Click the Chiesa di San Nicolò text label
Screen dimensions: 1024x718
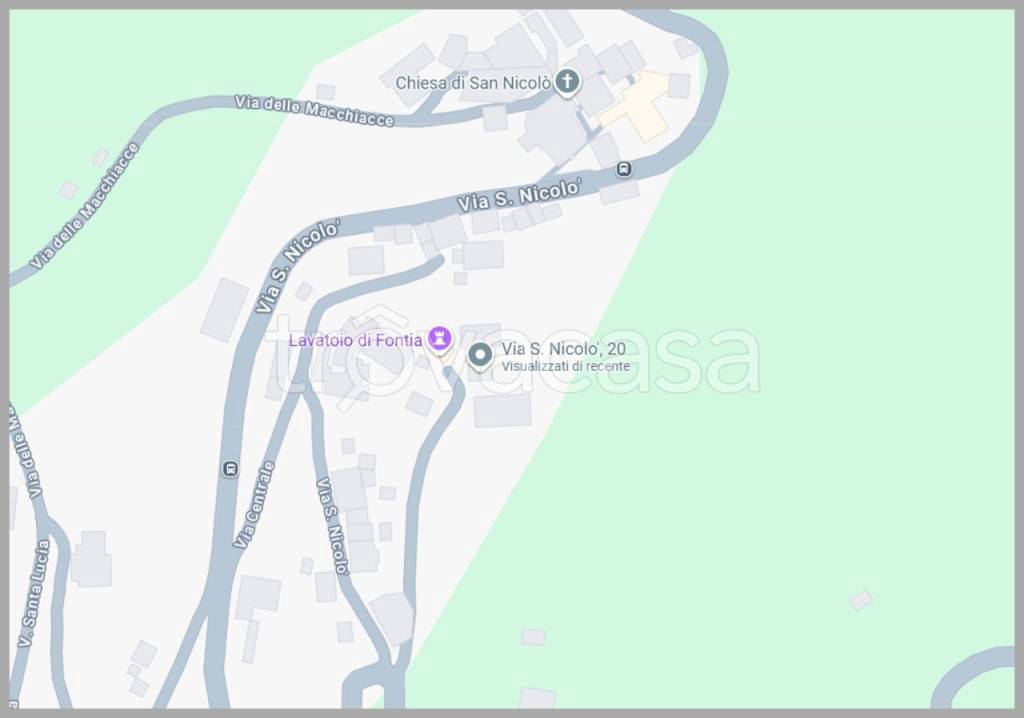click(x=473, y=83)
